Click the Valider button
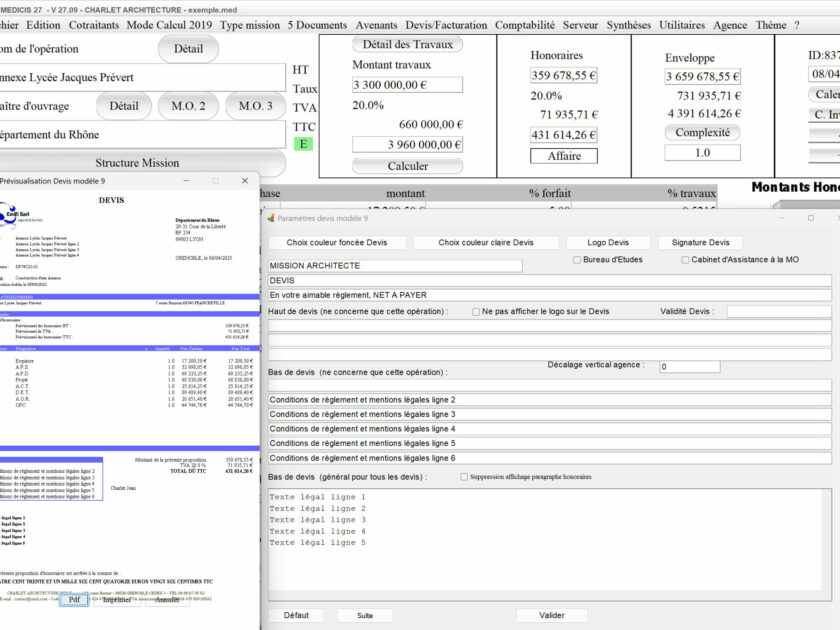The width and height of the screenshot is (840, 630). pyautogui.click(x=552, y=616)
